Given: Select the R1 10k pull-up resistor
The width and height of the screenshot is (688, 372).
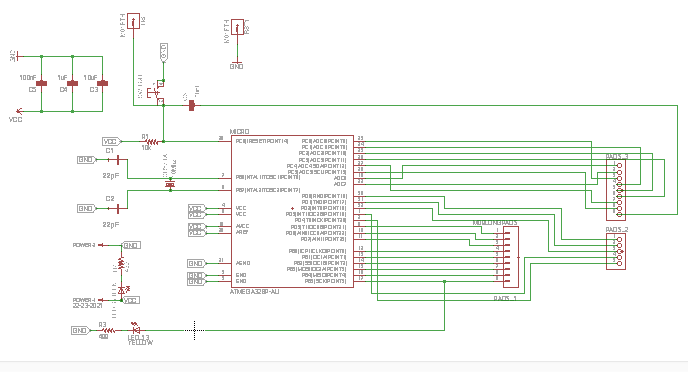Looking at the screenshot, I should pos(151,142).
